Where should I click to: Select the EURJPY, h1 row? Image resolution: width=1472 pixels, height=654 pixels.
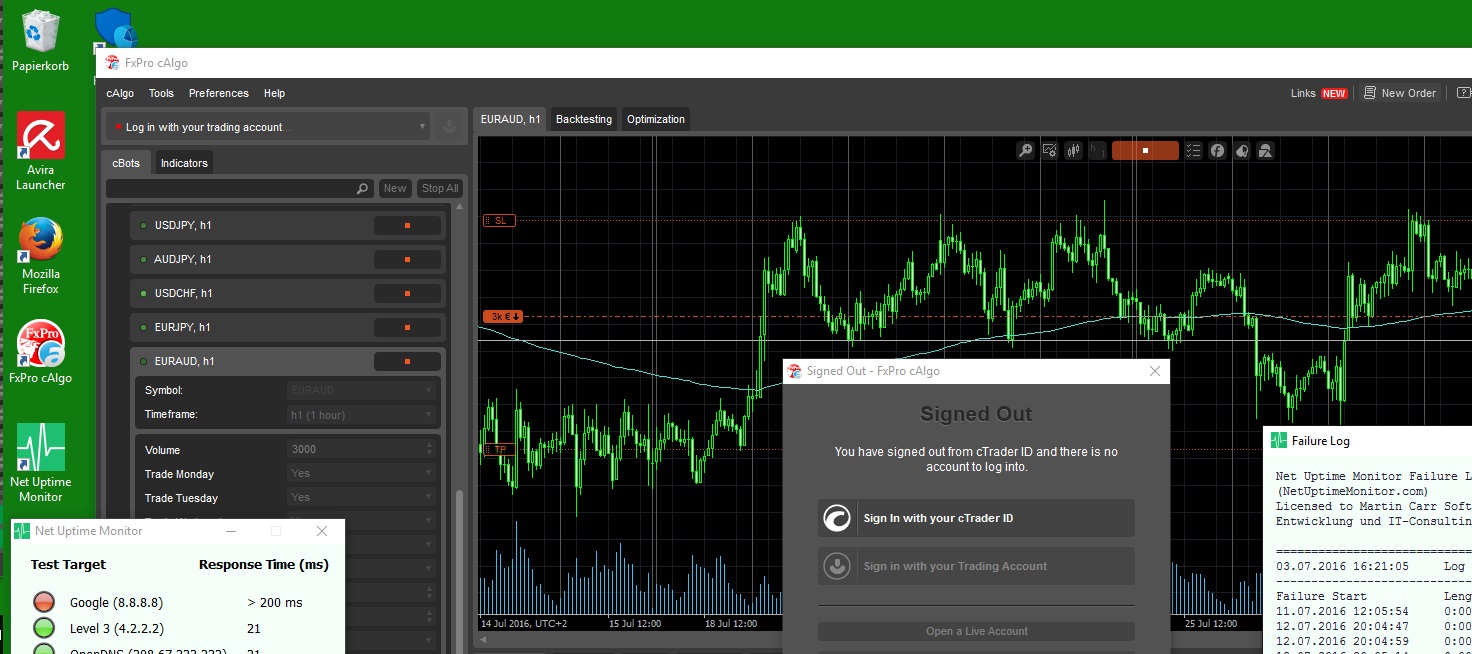click(287, 328)
